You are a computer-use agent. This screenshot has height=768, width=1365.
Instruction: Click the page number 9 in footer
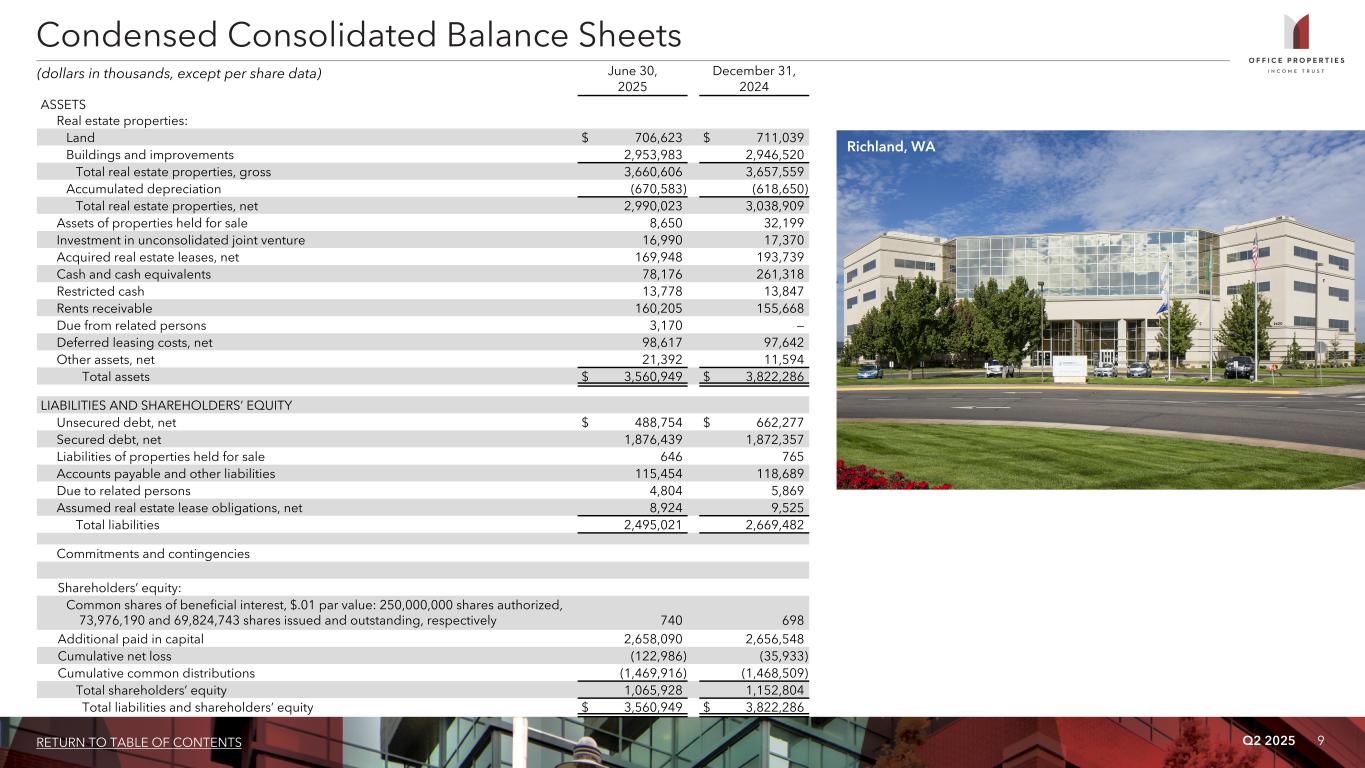pyautogui.click(x=1321, y=741)
